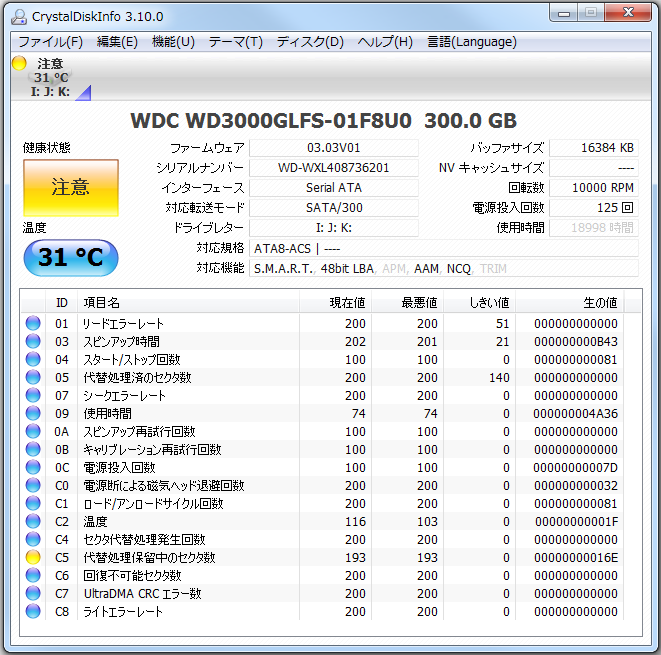Click the yellow caution disk status icon
The image size is (661, 655).
click(x=18, y=63)
